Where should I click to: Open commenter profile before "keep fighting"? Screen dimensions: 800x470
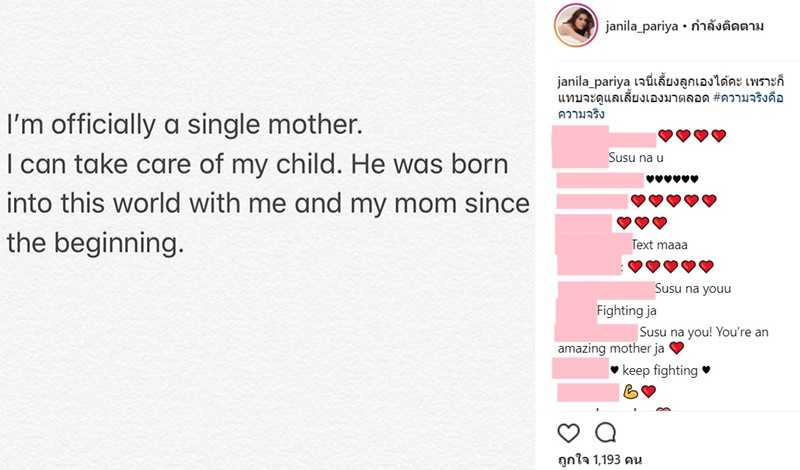(580, 370)
